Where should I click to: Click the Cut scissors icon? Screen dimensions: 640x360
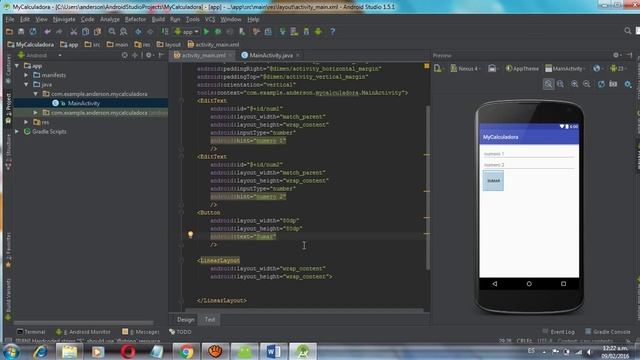(73, 31)
